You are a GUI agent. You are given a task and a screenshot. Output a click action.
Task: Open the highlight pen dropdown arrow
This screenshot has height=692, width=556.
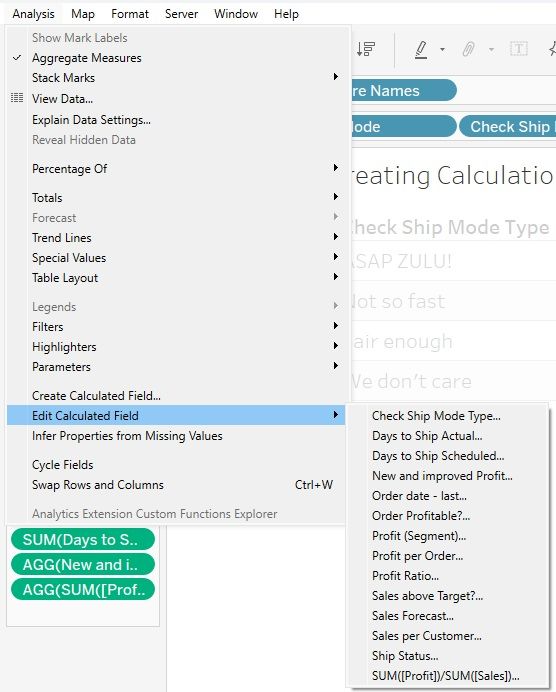[x=442, y=49]
